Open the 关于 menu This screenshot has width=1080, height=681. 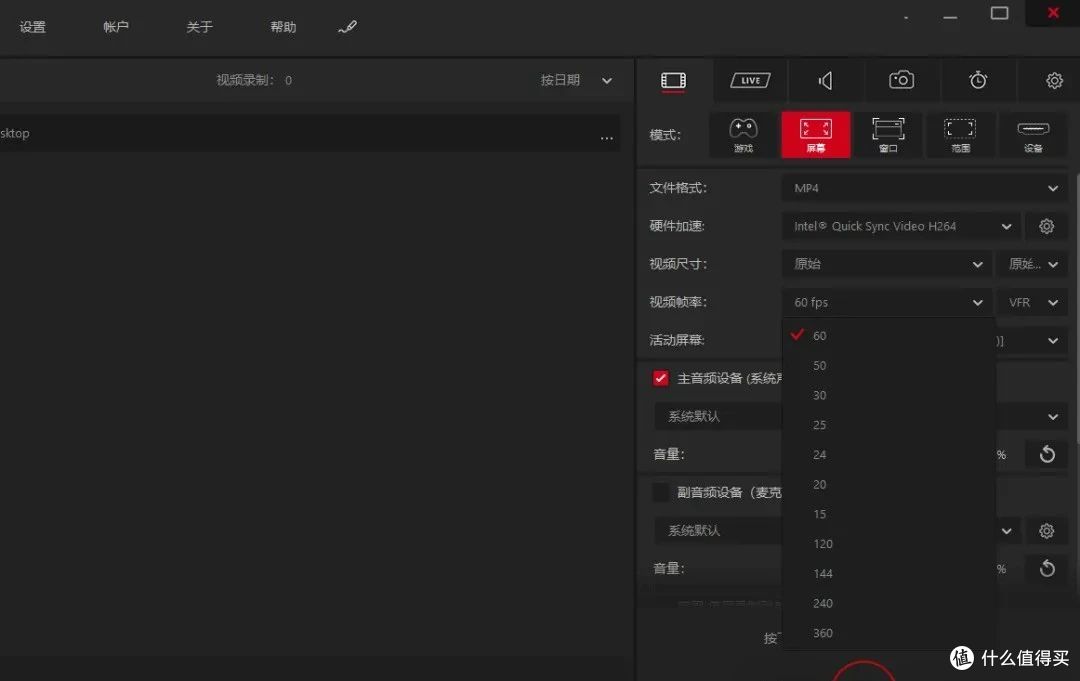pyautogui.click(x=200, y=27)
